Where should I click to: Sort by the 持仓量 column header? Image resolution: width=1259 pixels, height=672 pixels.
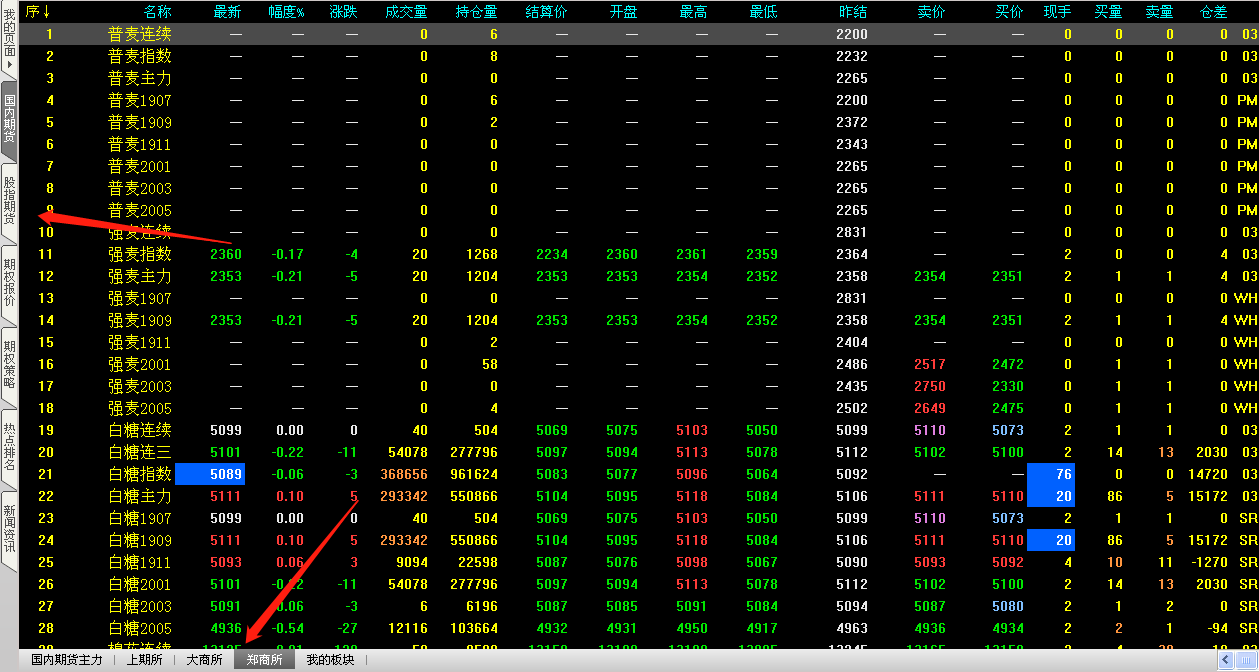pos(476,12)
